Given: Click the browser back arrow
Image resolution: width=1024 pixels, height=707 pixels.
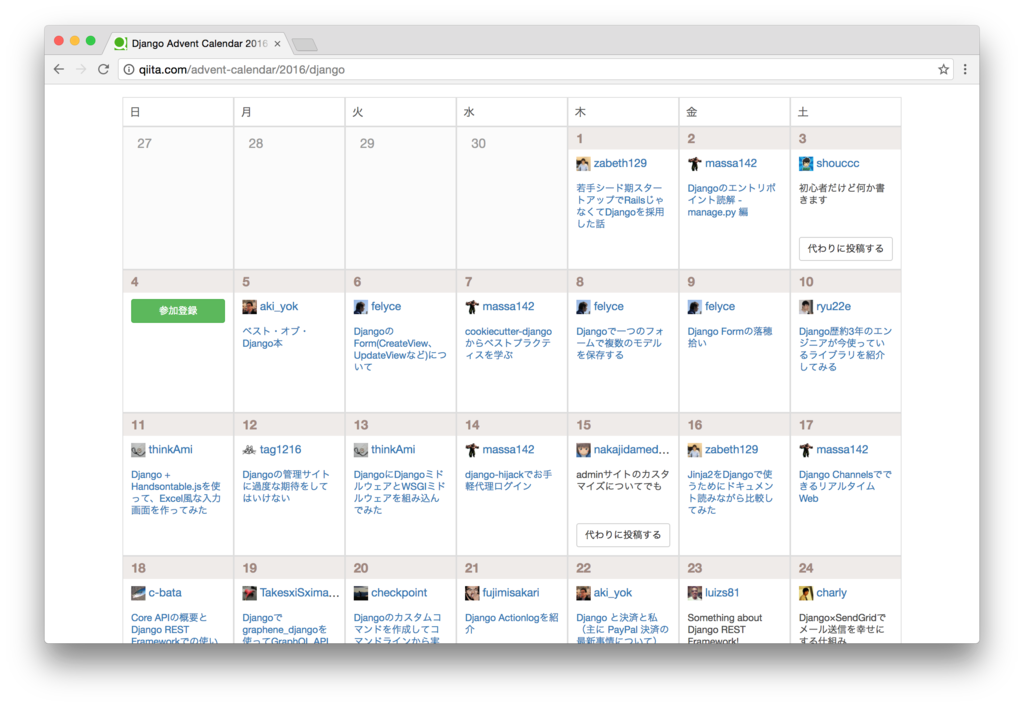Looking at the screenshot, I should [x=59, y=69].
